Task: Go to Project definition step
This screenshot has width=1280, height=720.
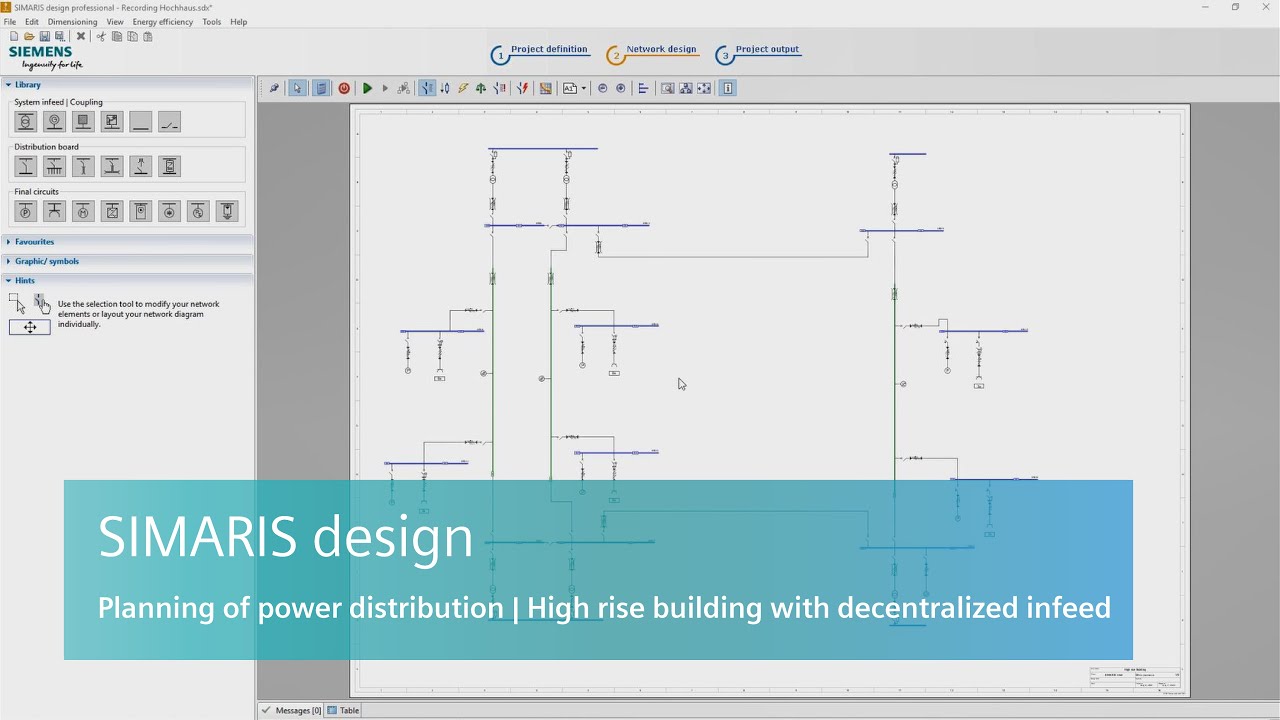Action: tap(540, 52)
